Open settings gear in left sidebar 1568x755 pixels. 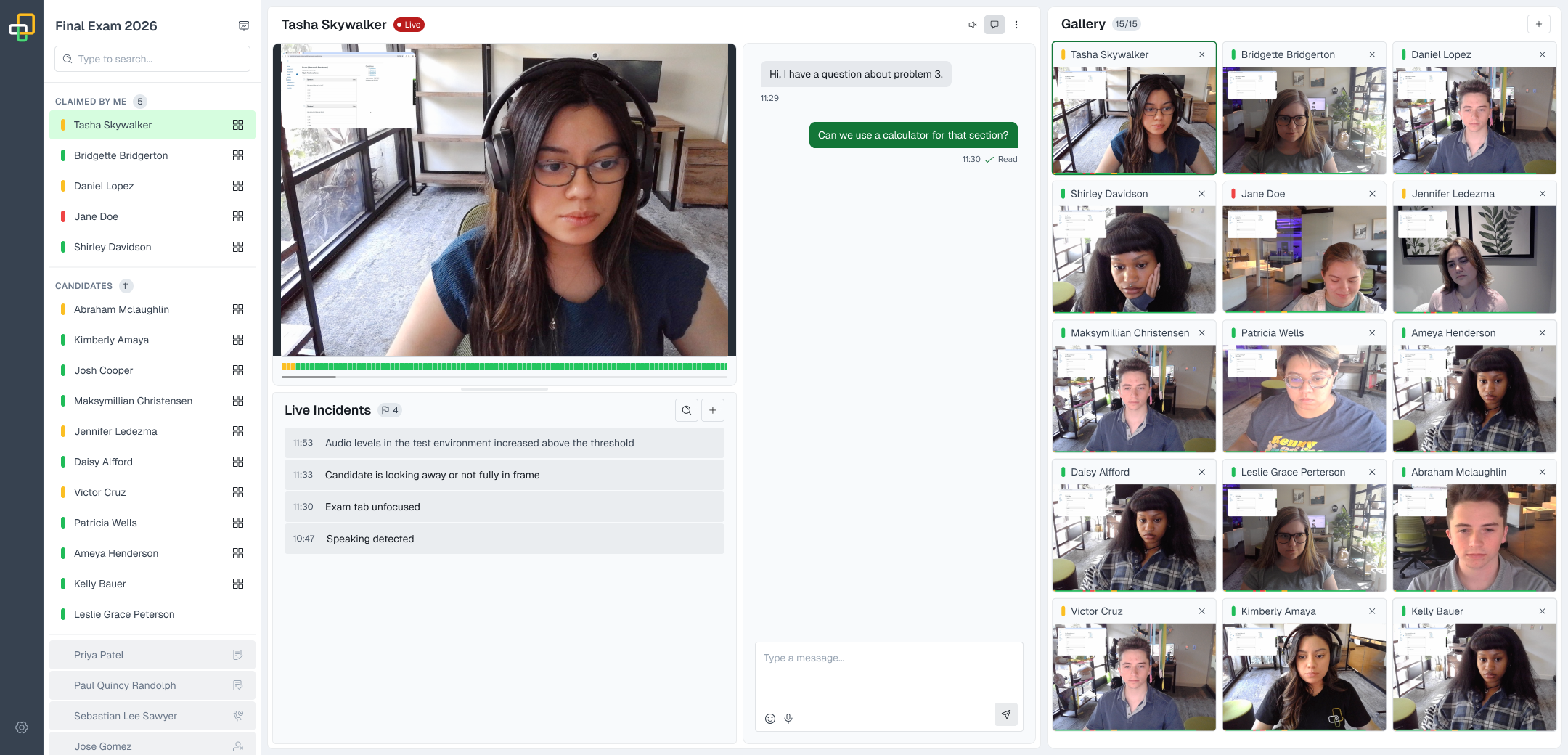[x=22, y=727]
